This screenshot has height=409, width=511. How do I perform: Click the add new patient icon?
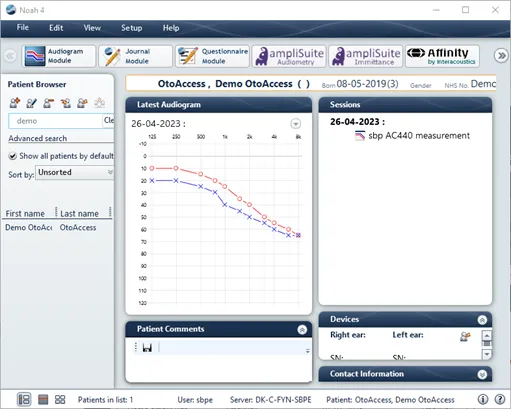pos(15,103)
